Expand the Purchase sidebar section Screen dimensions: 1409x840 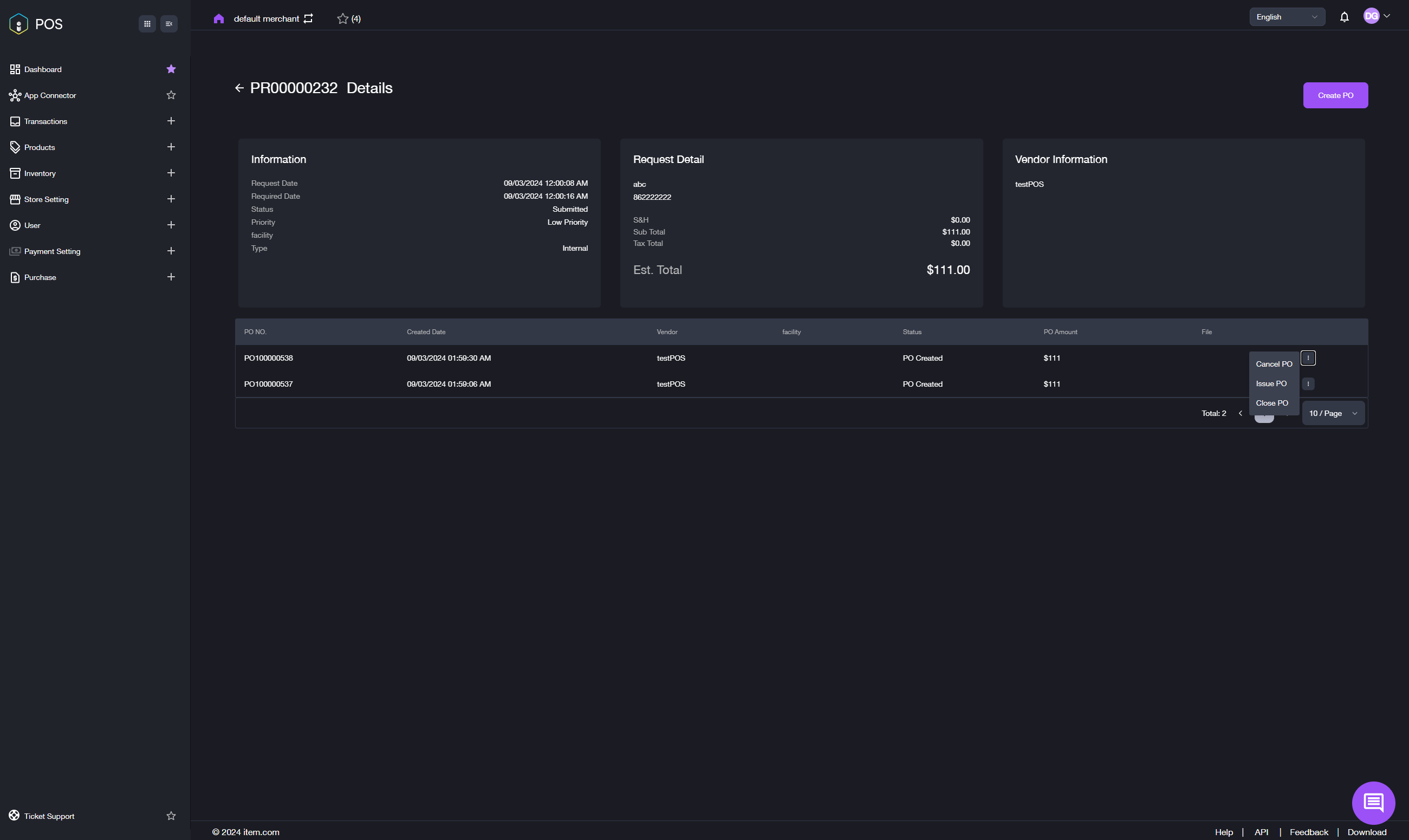coord(171,277)
